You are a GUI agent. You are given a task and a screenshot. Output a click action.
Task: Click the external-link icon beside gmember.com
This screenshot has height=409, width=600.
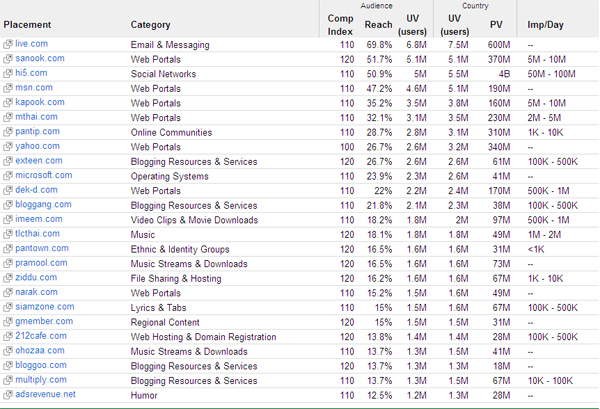(x=8, y=322)
